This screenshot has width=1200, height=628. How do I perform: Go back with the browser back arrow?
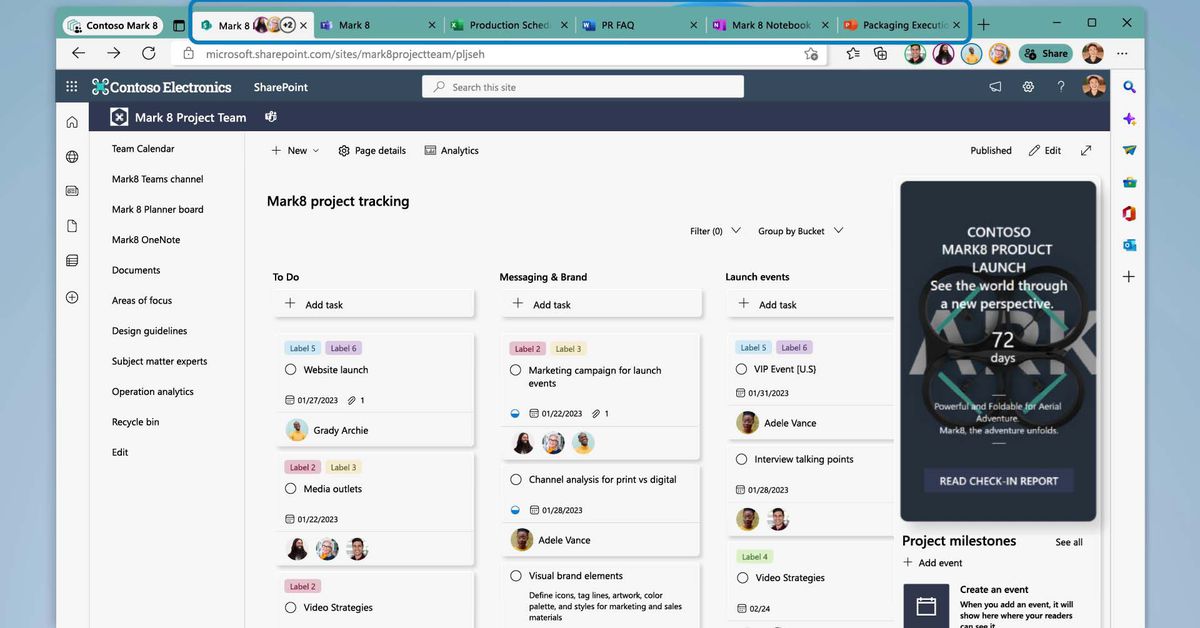click(x=78, y=54)
